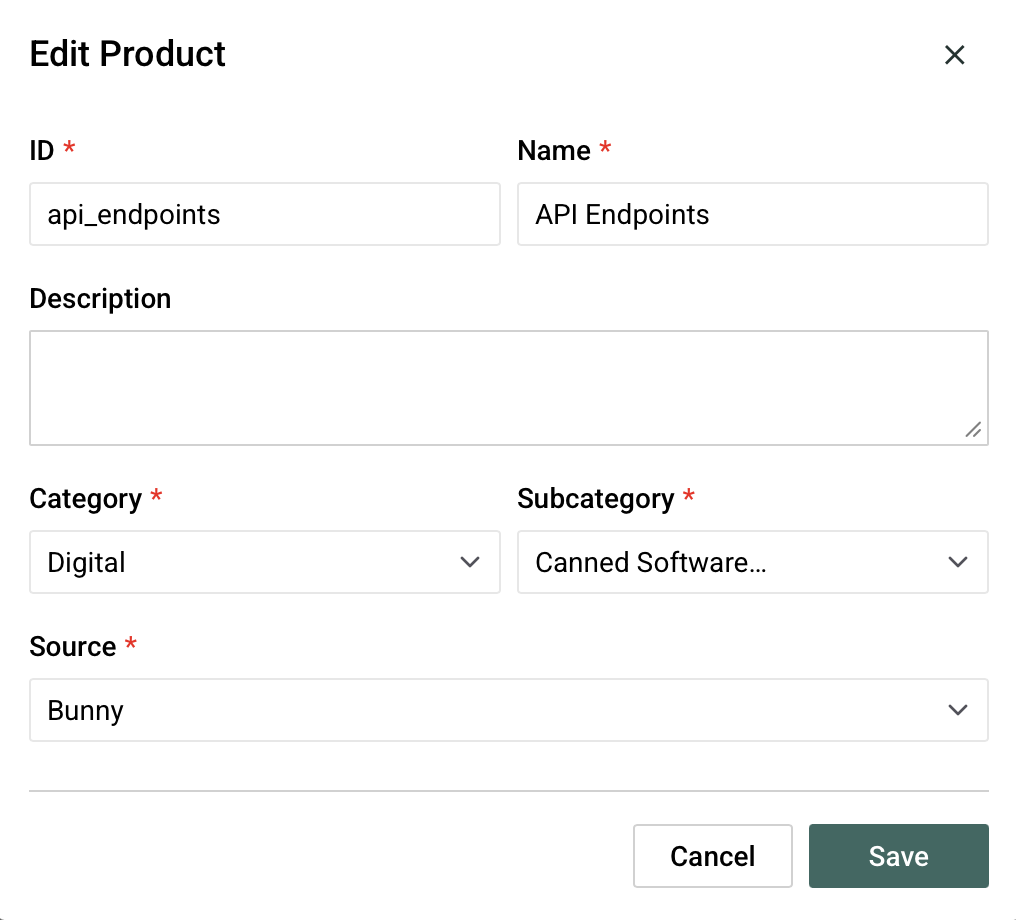Click the Cancel button
This screenshot has height=920, width=1016.
click(x=713, y=856)
